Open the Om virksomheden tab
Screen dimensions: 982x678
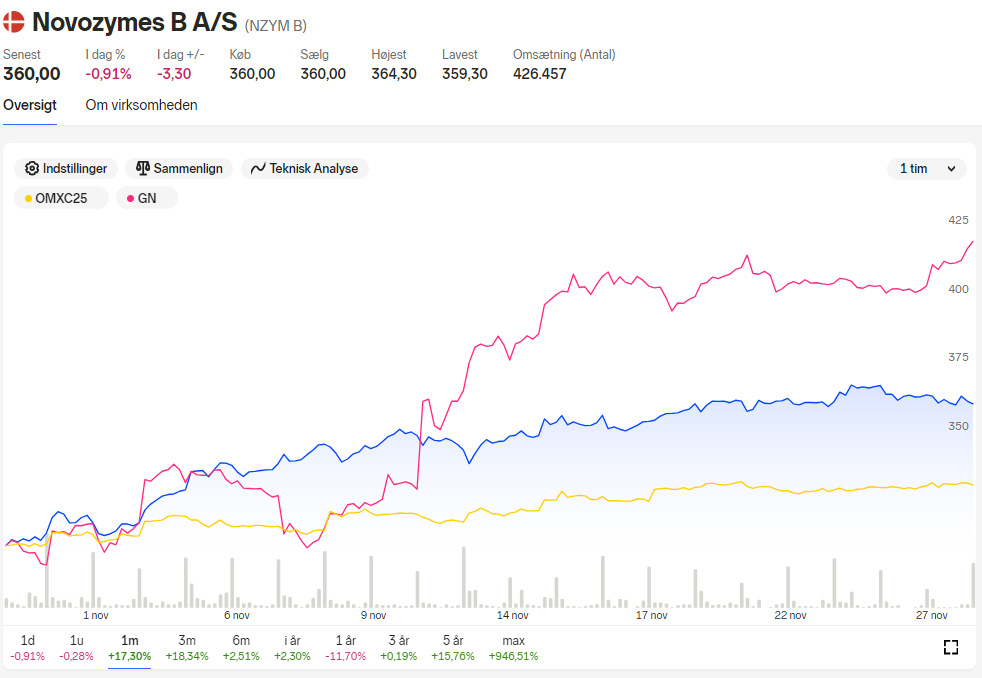(142, 105)
